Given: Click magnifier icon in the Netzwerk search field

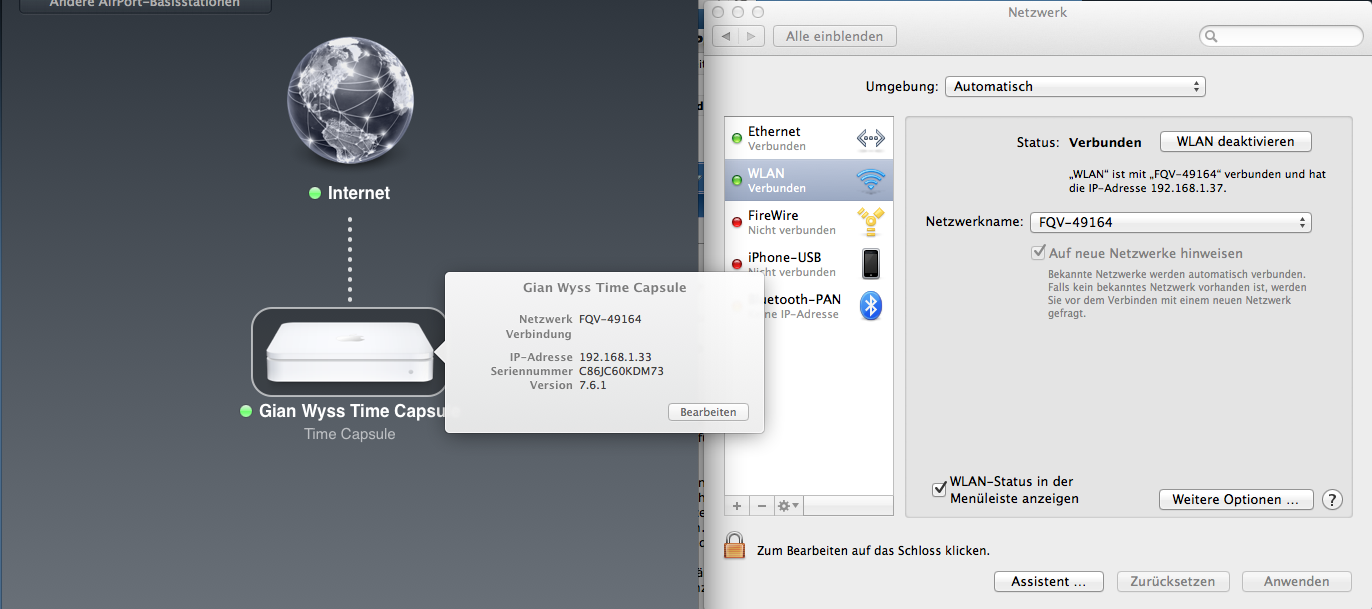Looking at the screenshot, I should (x=1212, y=37).
